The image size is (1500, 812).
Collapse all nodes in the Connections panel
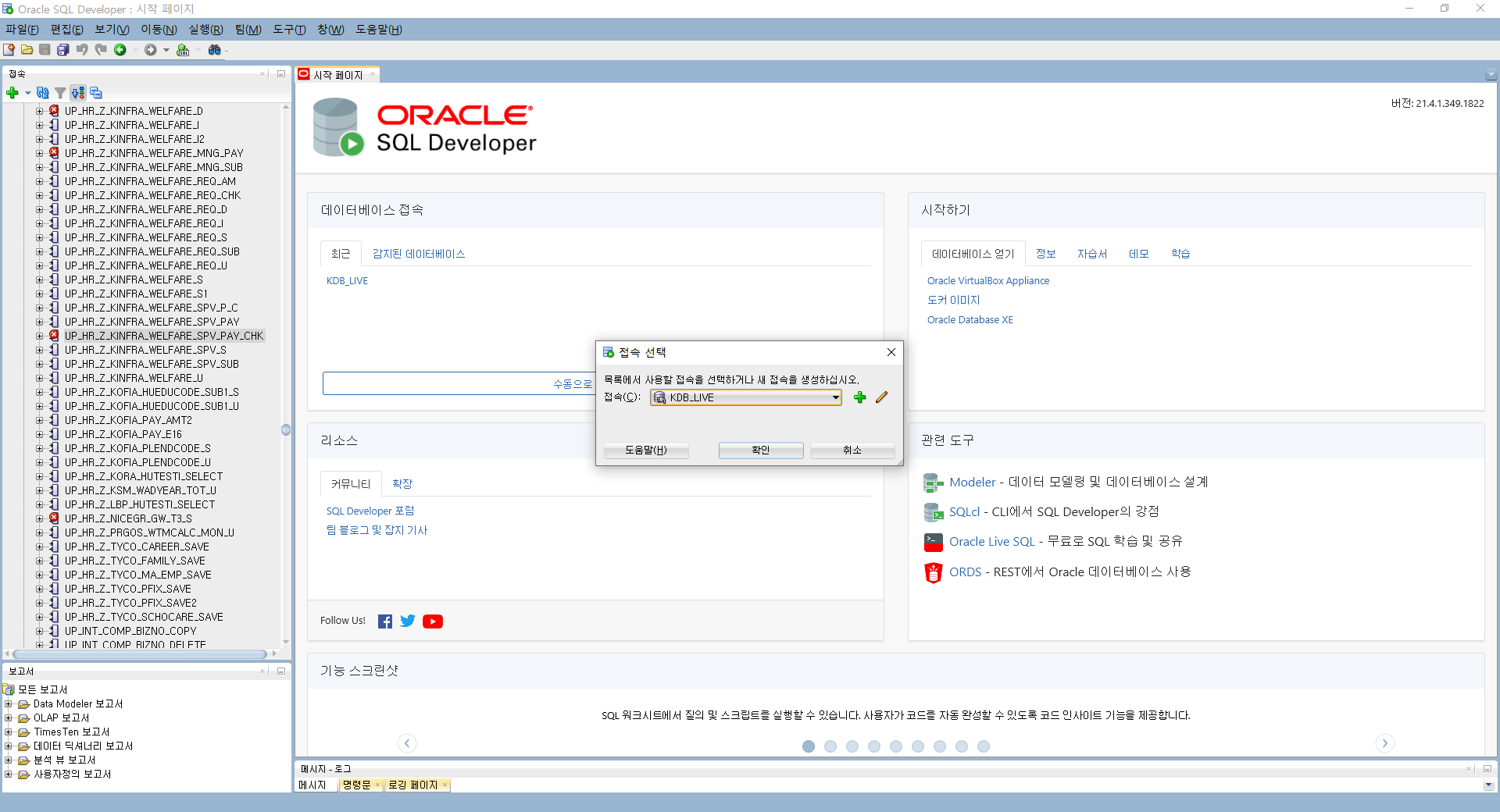96,93
